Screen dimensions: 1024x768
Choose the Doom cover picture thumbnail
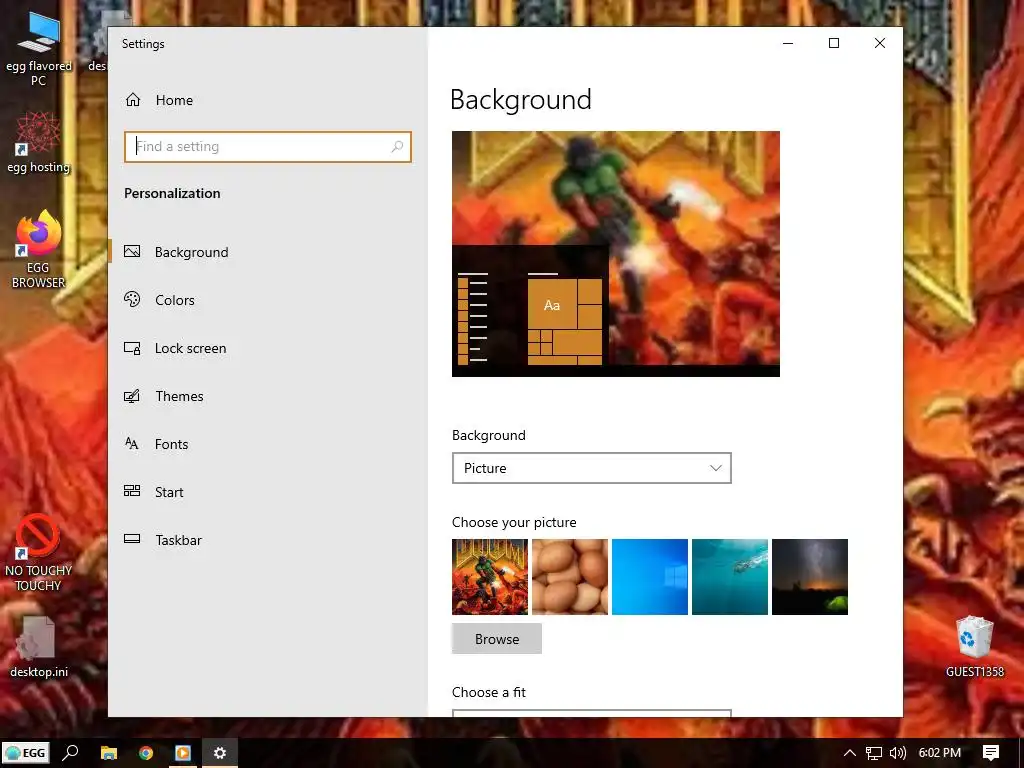pos(490,577)
